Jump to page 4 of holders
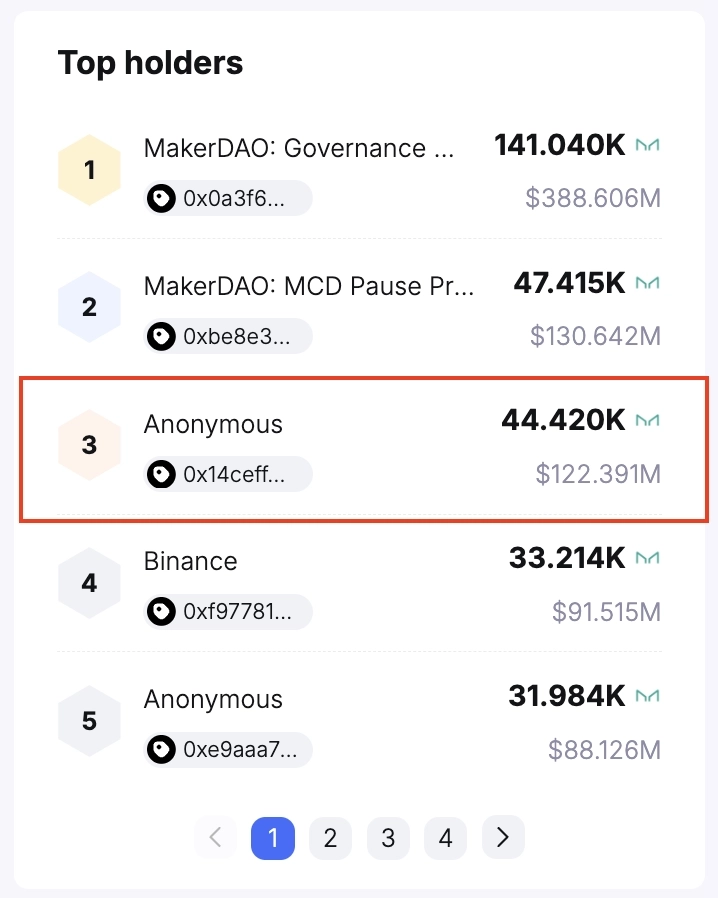 click(x=445, y=838)
